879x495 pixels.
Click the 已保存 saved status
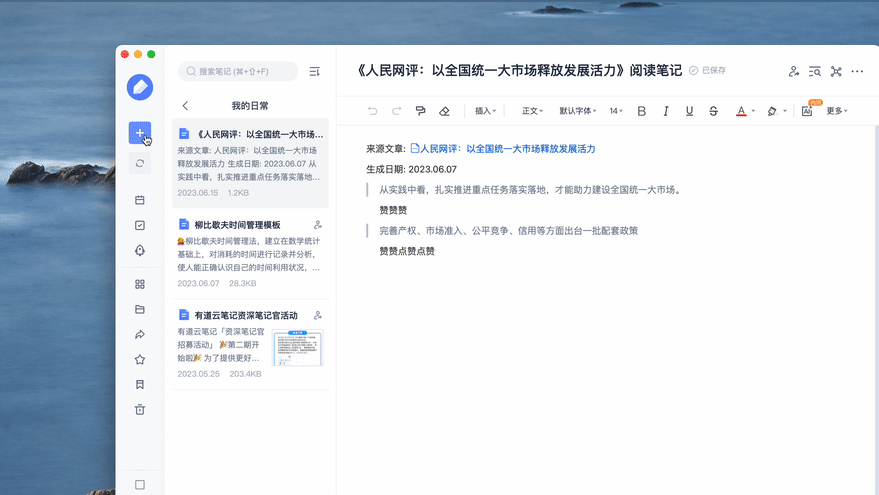(707, 70)
